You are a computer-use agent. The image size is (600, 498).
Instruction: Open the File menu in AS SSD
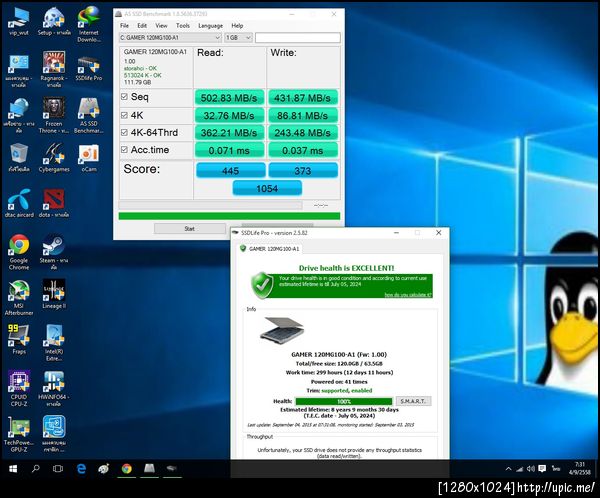[x=124, y=26]
